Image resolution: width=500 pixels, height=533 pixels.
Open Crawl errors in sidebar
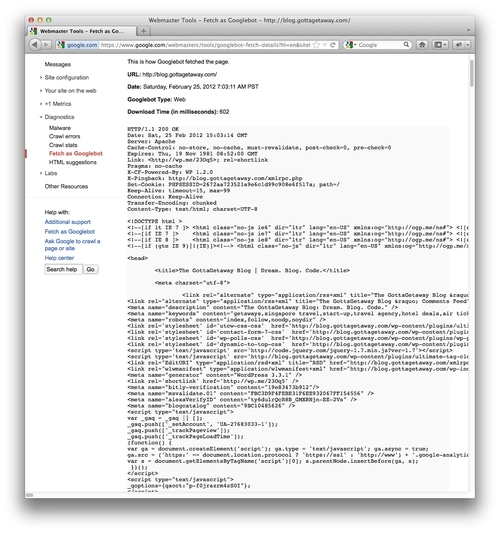pos(65,136)
